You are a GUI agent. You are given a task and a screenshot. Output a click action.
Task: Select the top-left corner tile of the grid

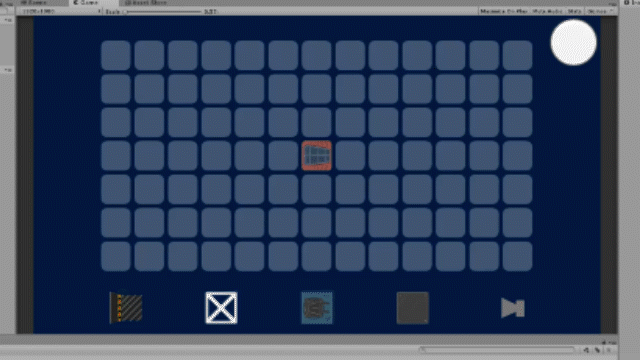(116, 55)
